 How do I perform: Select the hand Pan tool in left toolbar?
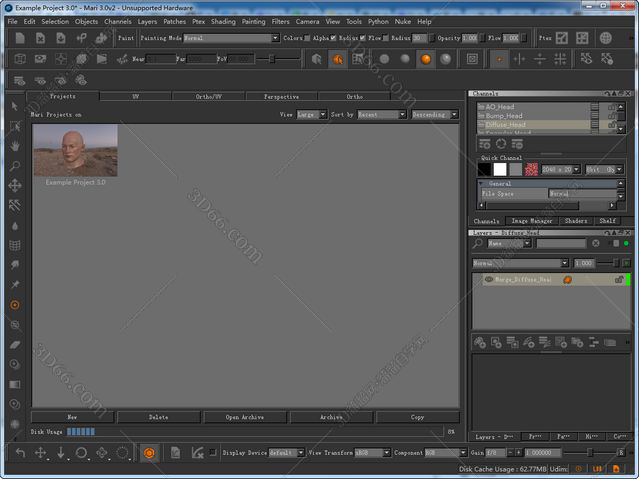coord(14,145)
